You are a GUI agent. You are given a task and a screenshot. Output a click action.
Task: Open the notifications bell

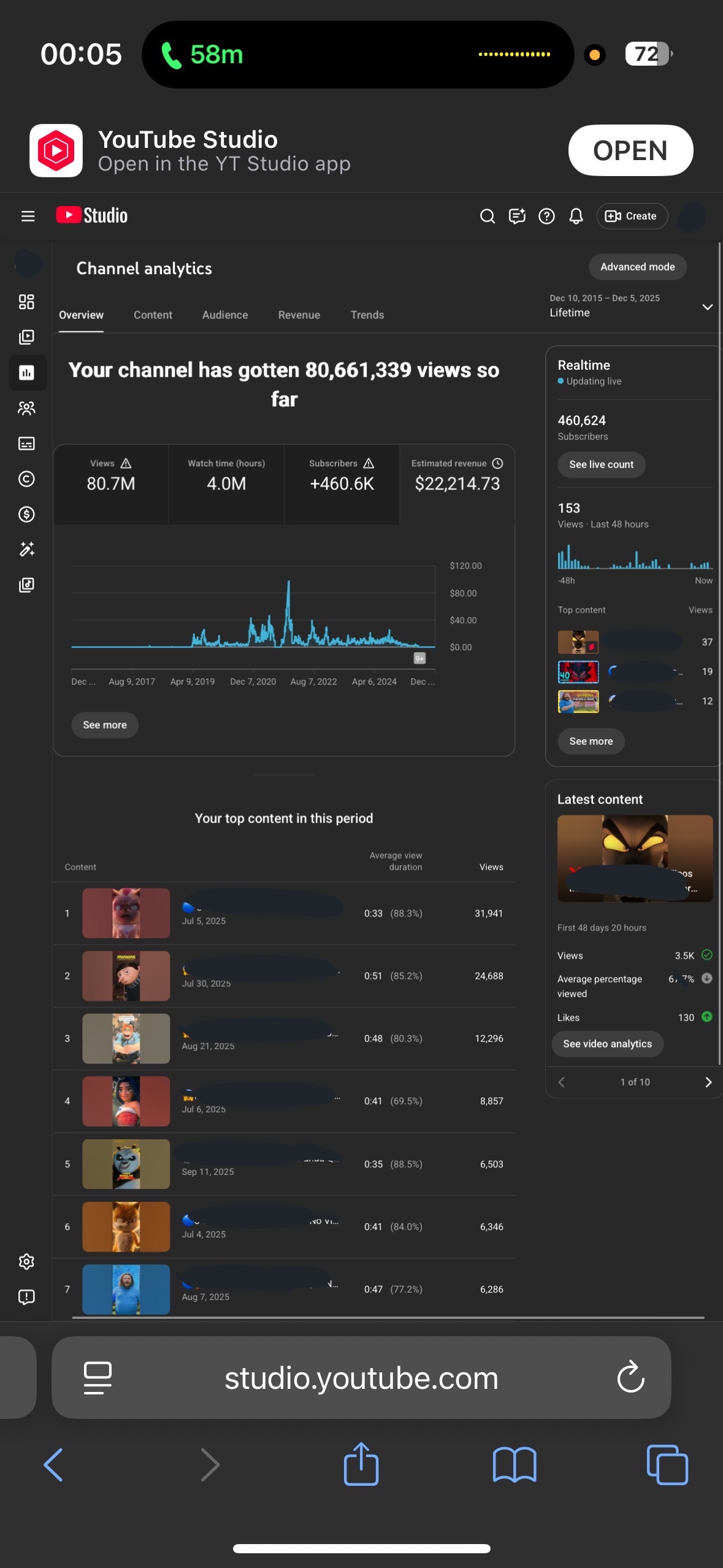click(576, 216)
